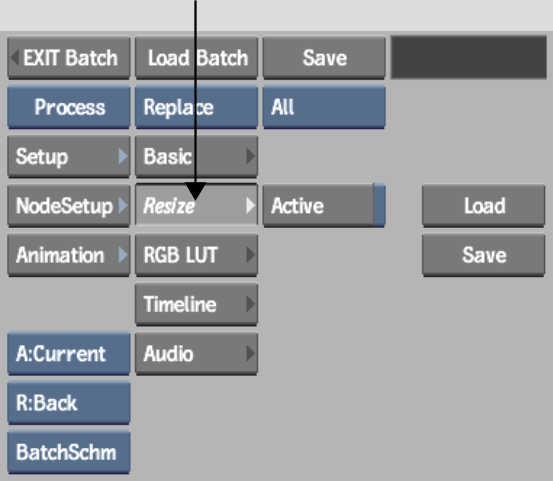
Task: Click the lower Save setup button
Action: pos(484,255)
